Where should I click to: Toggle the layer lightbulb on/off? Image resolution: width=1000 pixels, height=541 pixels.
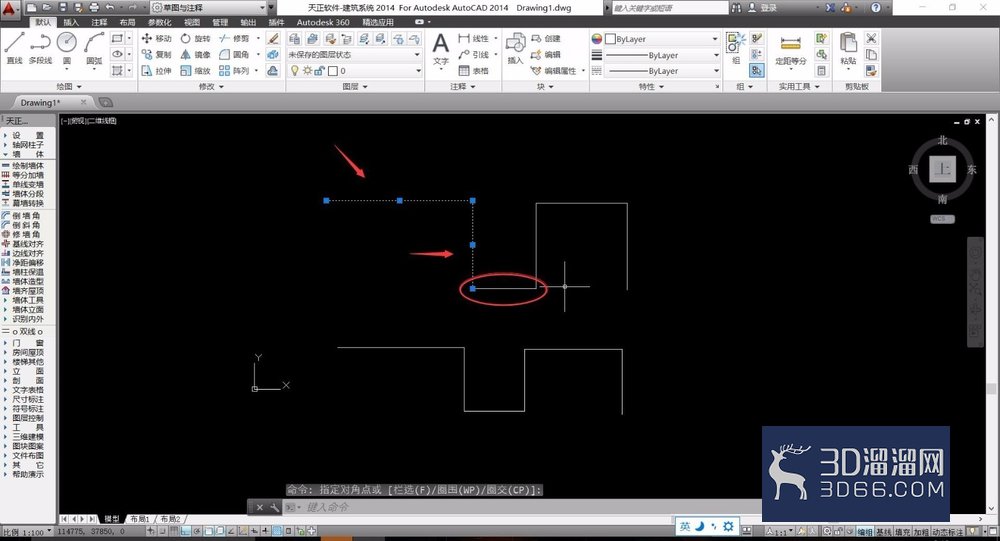[294, 71]
